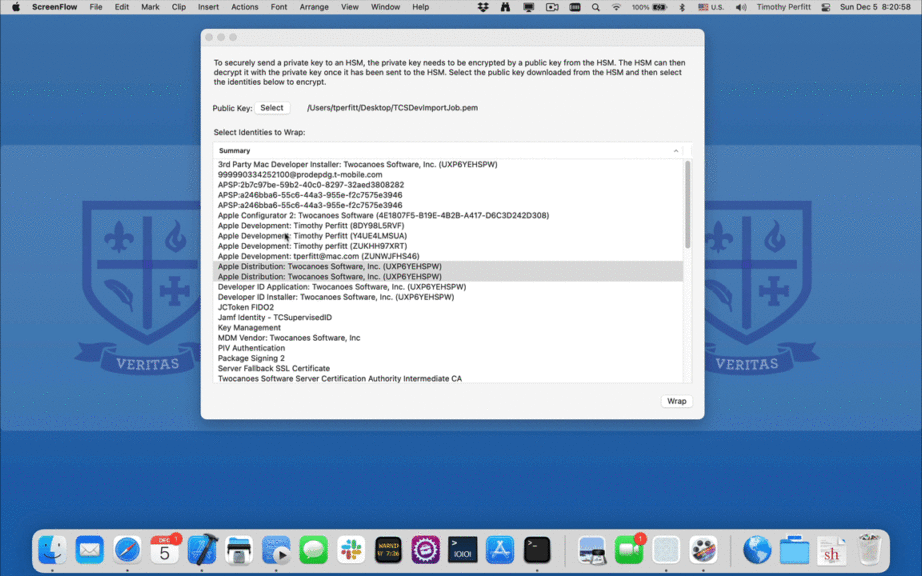
Task: Select the JCToken FIDO2 identity
Action: [x=449, y=307]
